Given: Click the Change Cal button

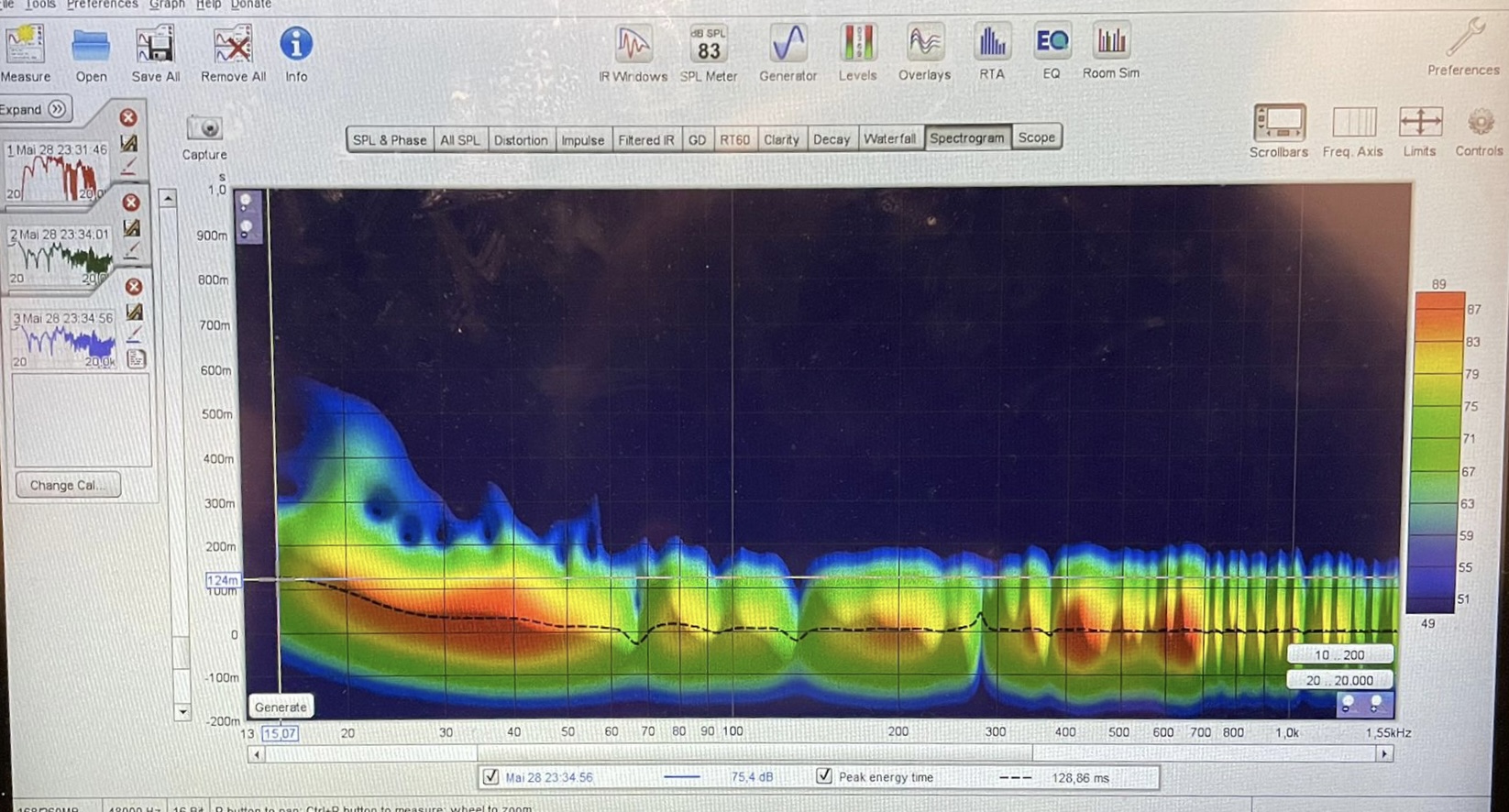Looking at the screenshot, I should pos(67,485).
